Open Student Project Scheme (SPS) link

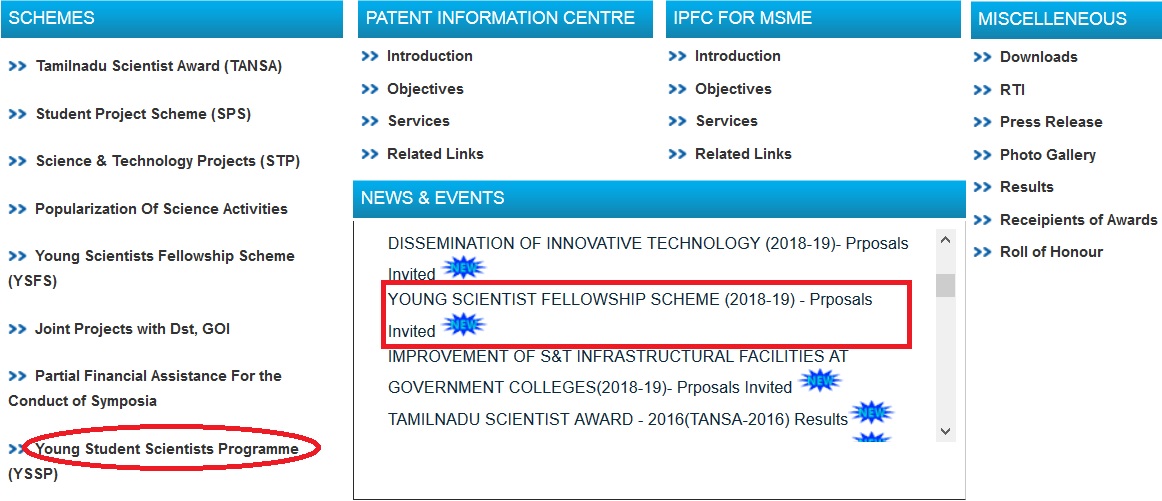pyautogui.click(x=143, y=114)
